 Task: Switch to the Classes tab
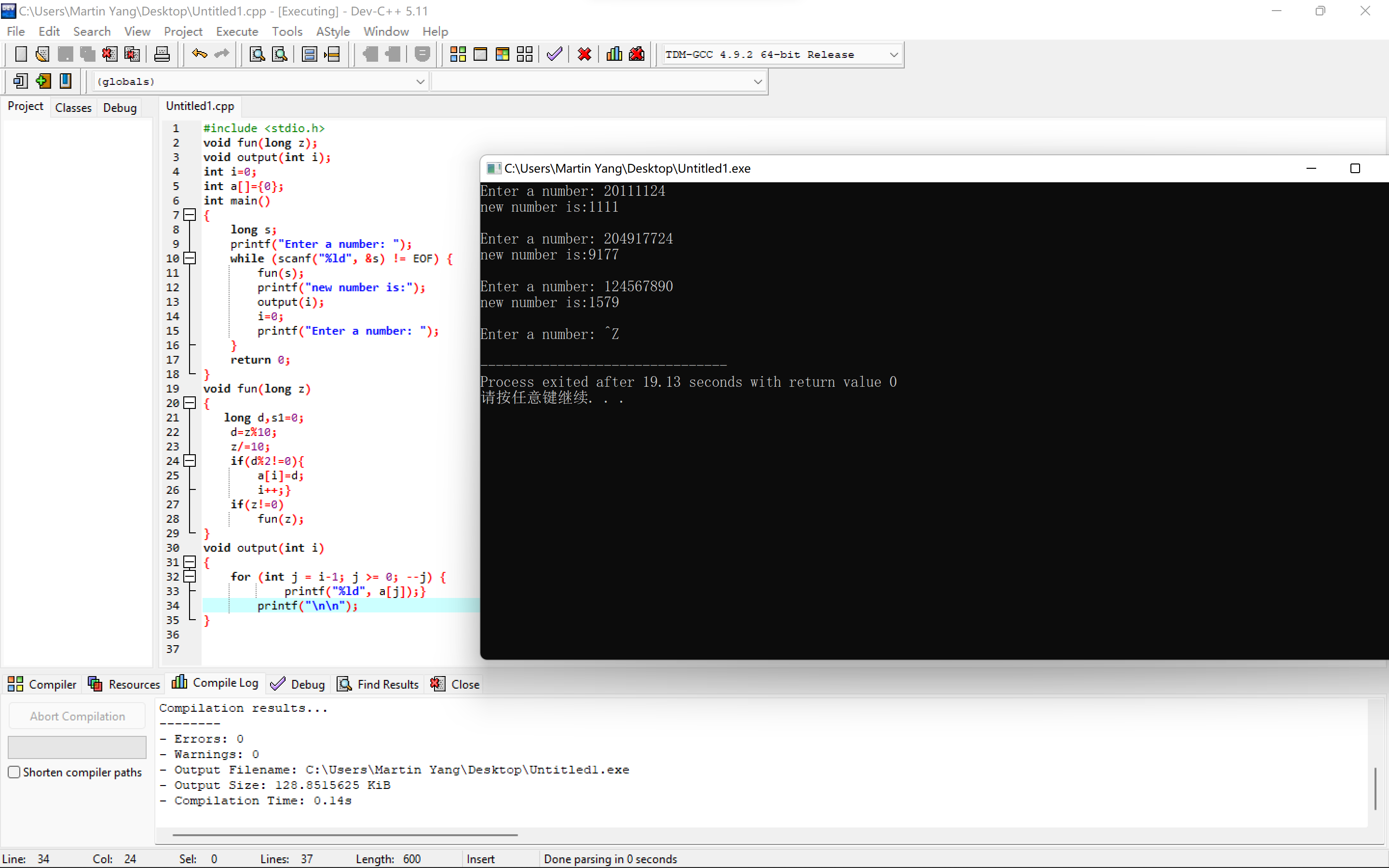pos(73,108)
